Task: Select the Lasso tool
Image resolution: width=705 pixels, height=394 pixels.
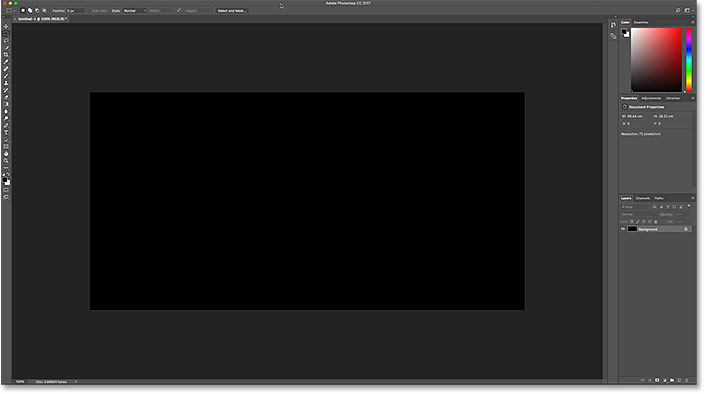Action: (6, 40)
